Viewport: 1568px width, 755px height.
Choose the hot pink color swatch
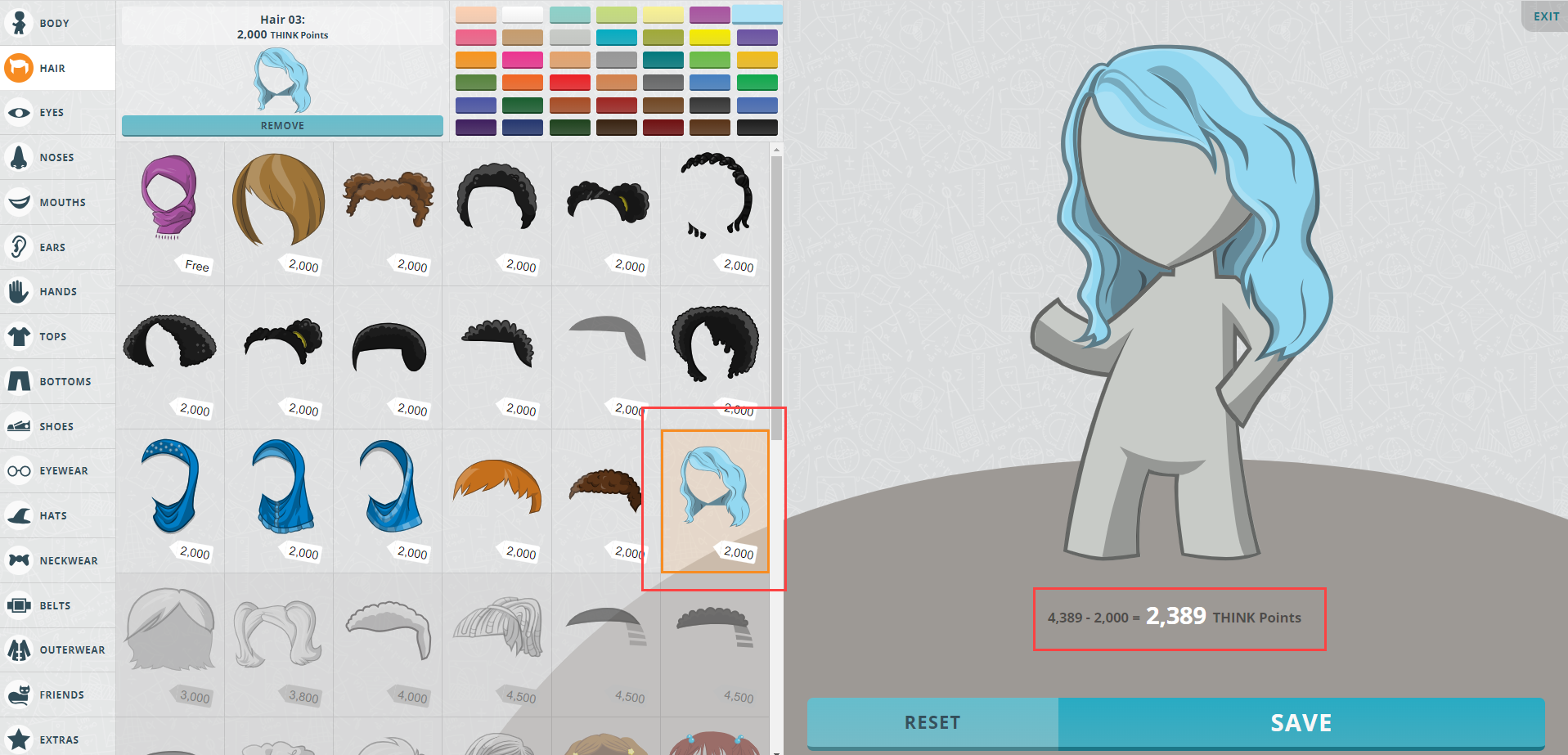click(523, 60)
